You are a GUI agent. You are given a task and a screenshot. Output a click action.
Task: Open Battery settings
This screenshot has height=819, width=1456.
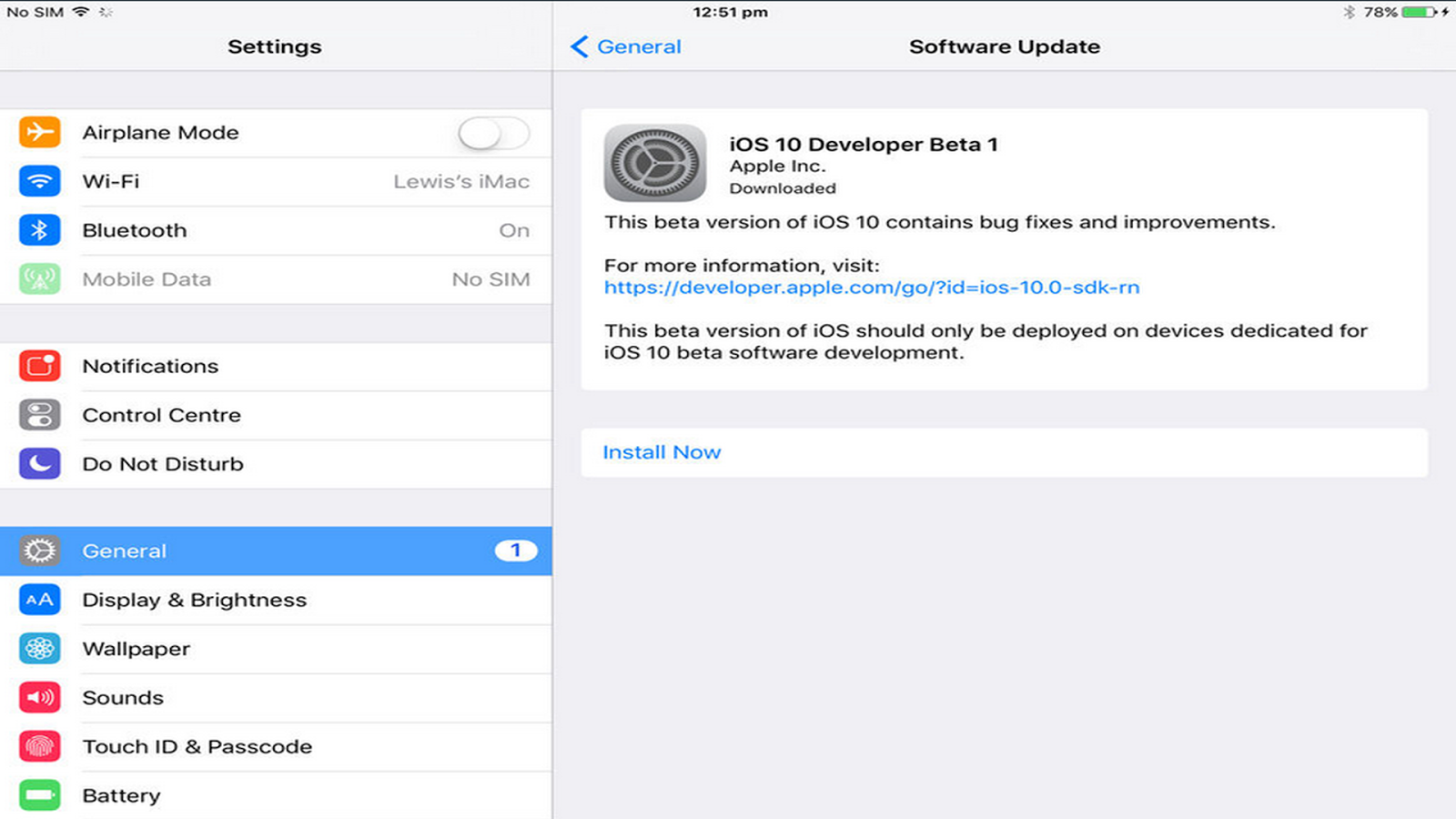tap(273, 794)
